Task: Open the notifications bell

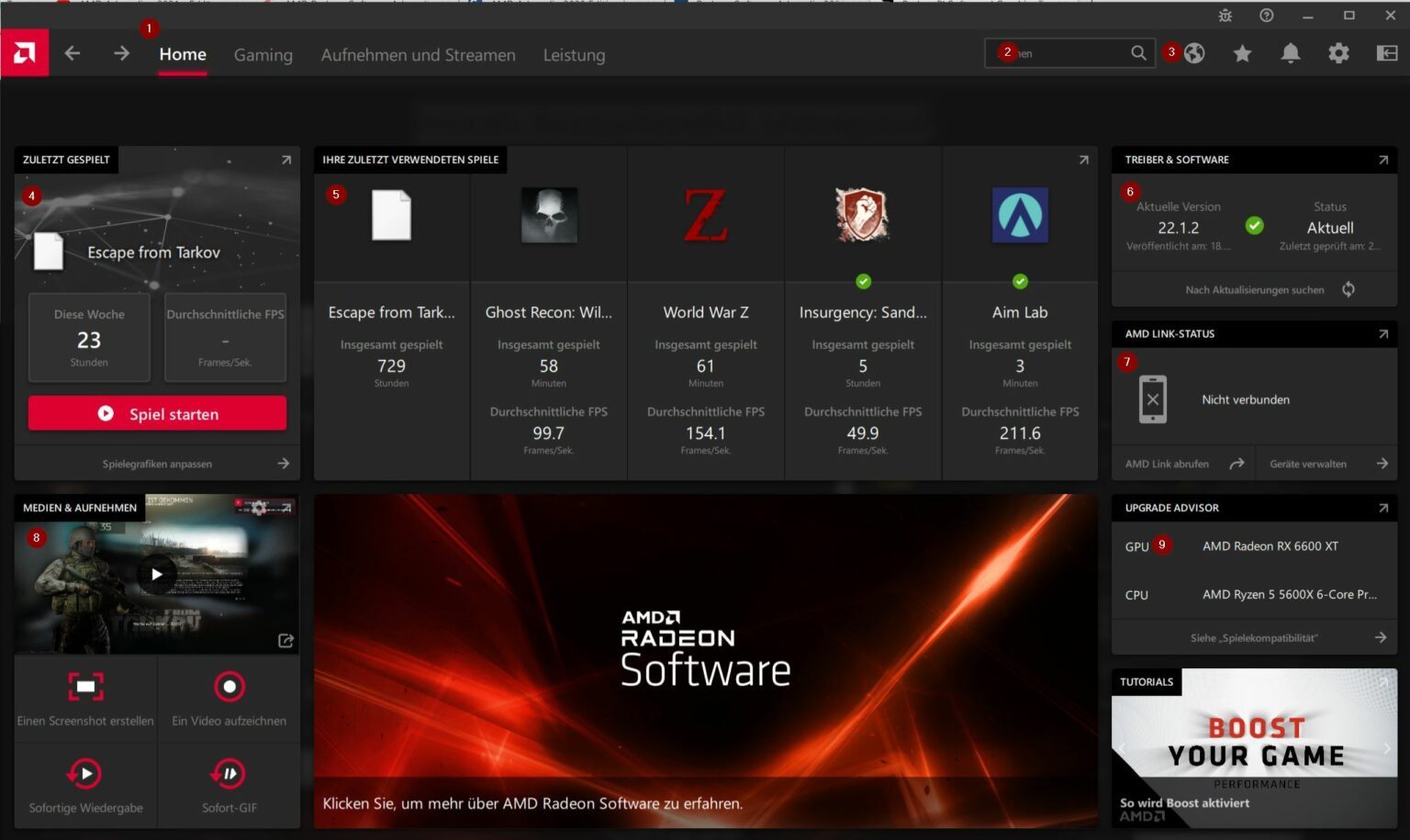Action: [x=1290, y=53]
